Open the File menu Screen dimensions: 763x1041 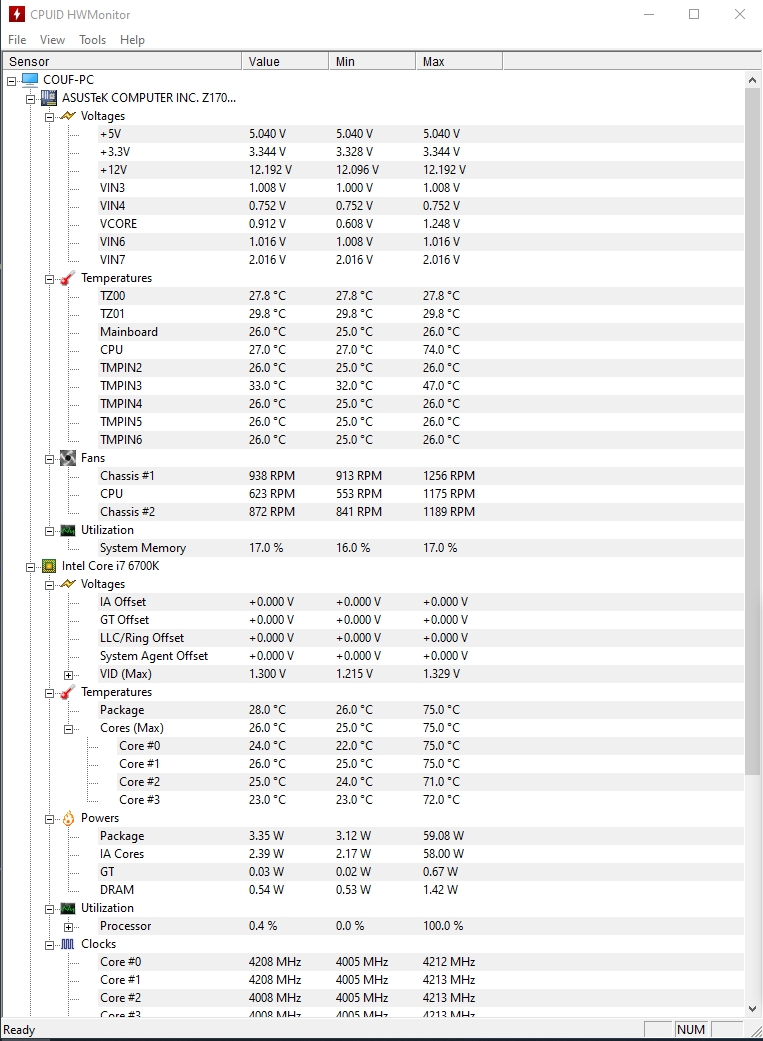[x=17, y=40]
